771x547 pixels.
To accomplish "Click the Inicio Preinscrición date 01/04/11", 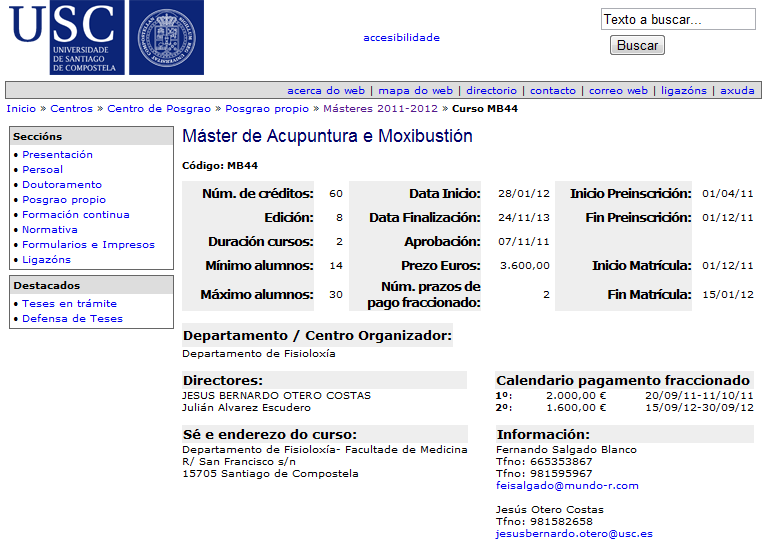I will click(x=728, y=193).
